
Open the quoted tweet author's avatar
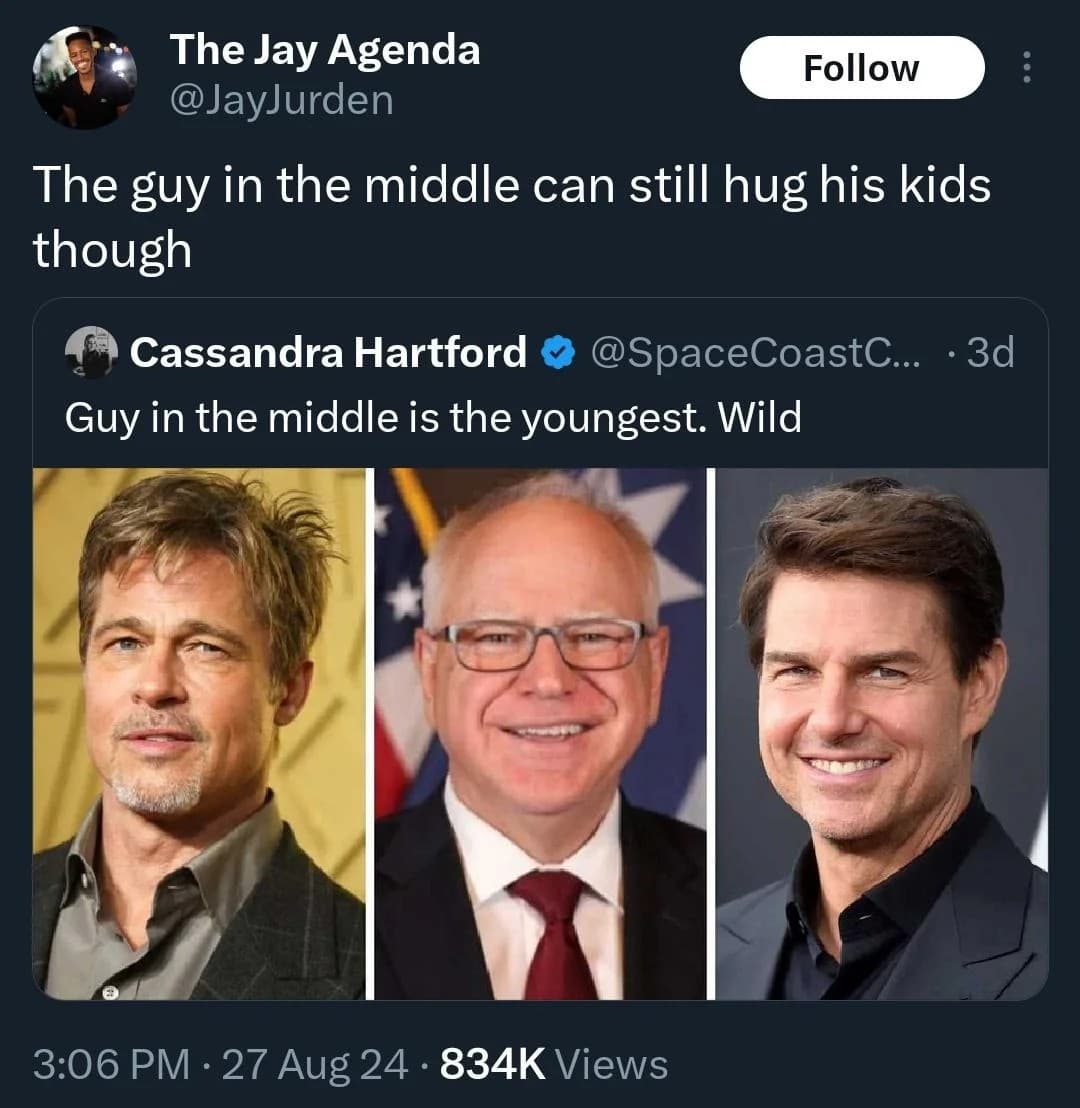(91, 352)
